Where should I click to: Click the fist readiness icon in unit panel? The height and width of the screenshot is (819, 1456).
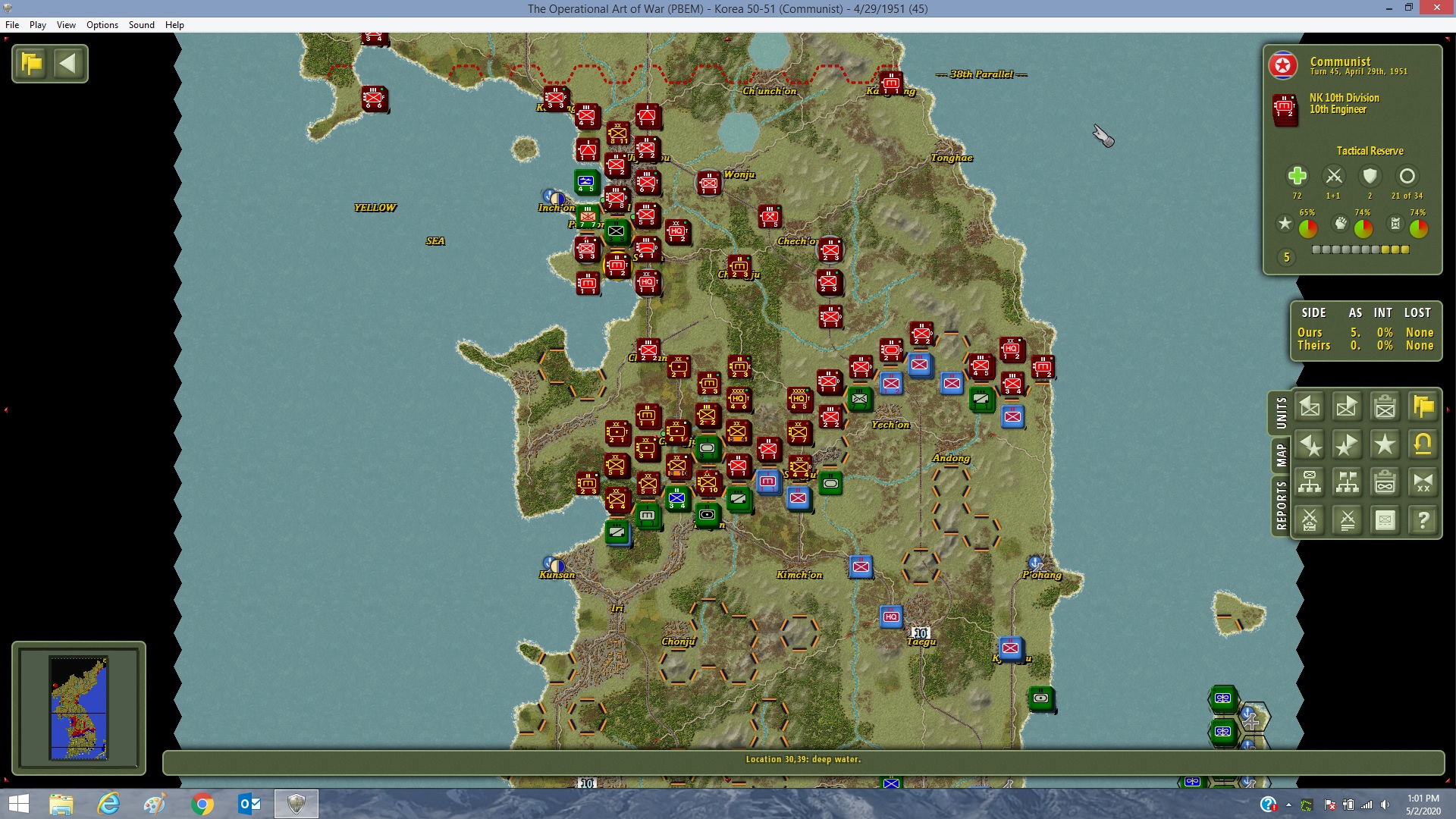tap(1341, 224)
